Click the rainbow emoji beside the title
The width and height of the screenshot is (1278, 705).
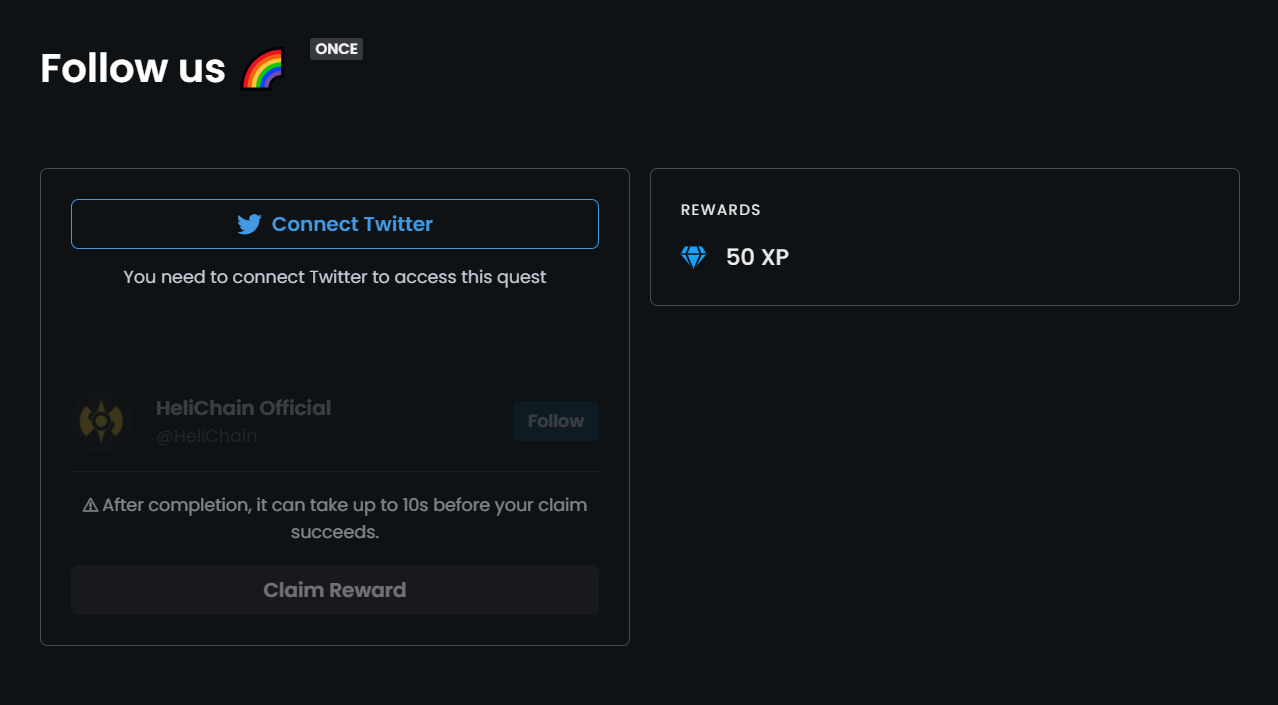(263, 69)
